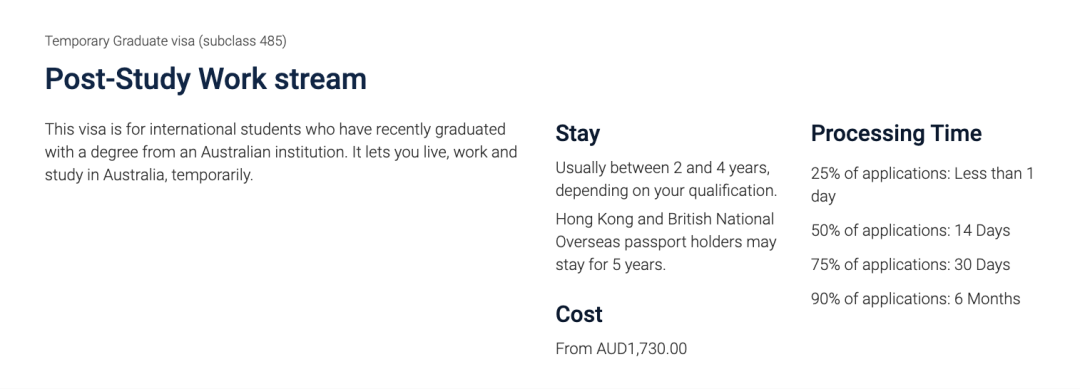Click the 'Overseas passport holders may' line
This screenshot has height=389, width=1080.
666,242
